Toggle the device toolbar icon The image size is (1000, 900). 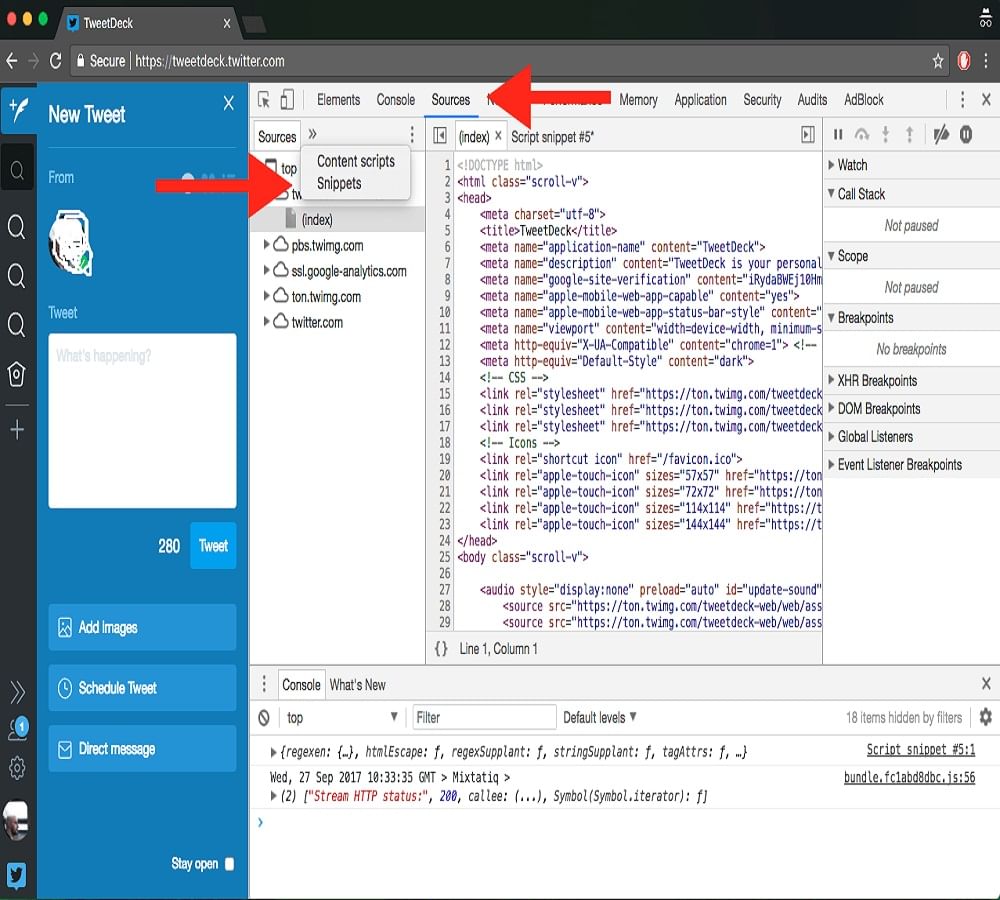287,100
